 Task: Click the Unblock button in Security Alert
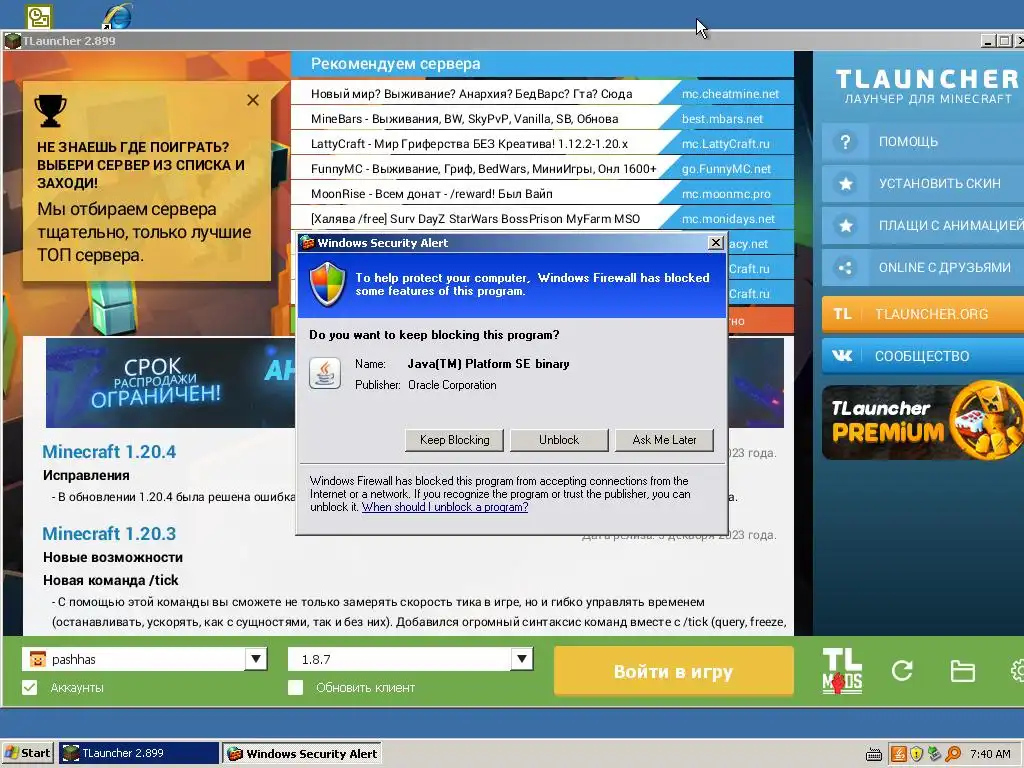tap(559, 440)
